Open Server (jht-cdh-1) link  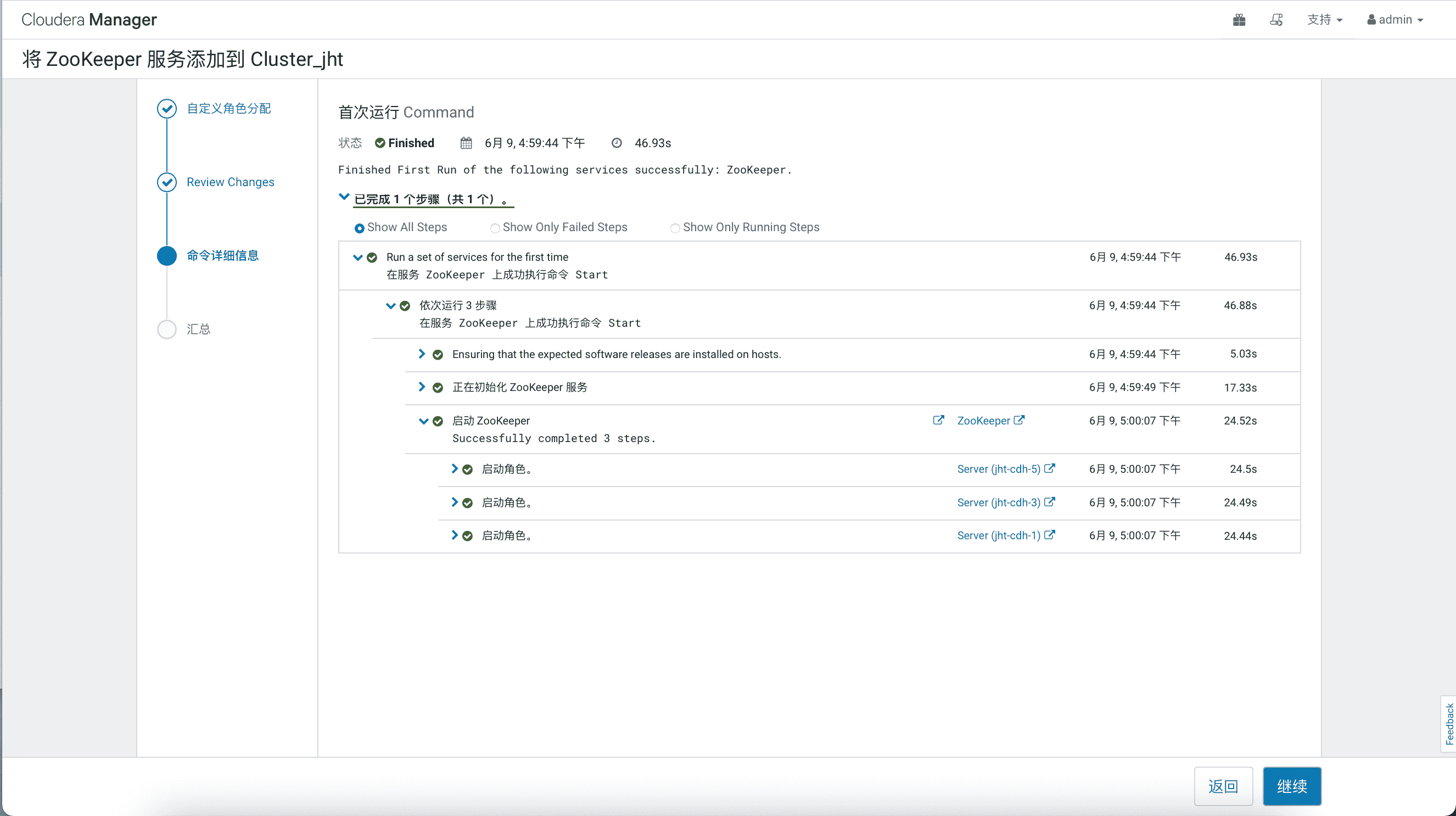tap(999, 535)
